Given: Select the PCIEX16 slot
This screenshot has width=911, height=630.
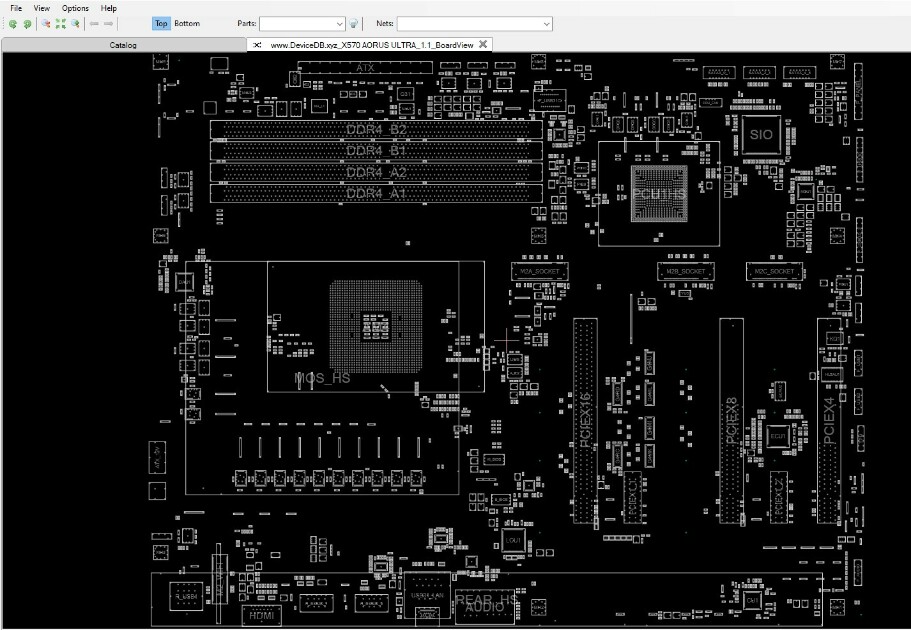Looking at the screenshot, I should [x=585, y=420].
